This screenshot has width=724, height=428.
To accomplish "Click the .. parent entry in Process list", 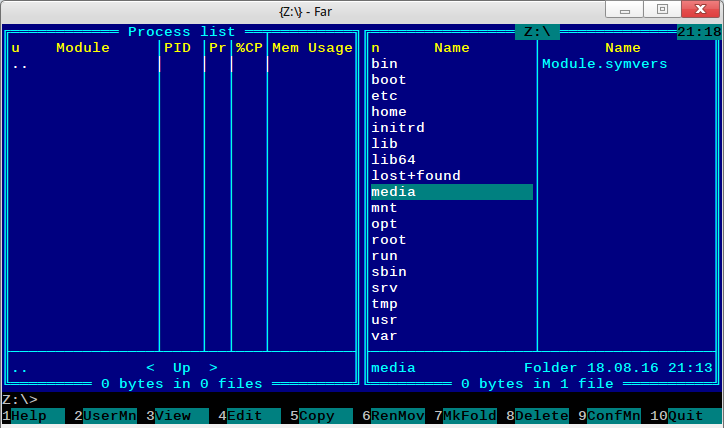I will click(x=19, y=64).
